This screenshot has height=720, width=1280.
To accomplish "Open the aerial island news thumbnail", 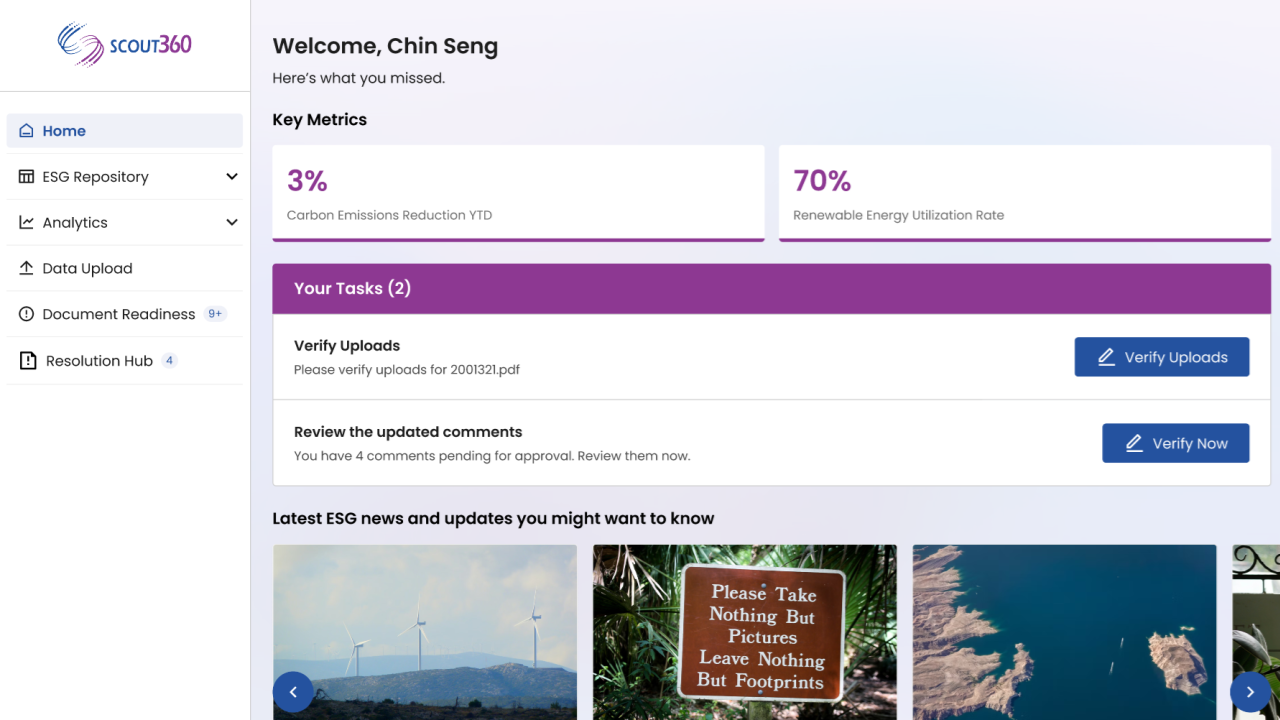I will pos(1064,632).
